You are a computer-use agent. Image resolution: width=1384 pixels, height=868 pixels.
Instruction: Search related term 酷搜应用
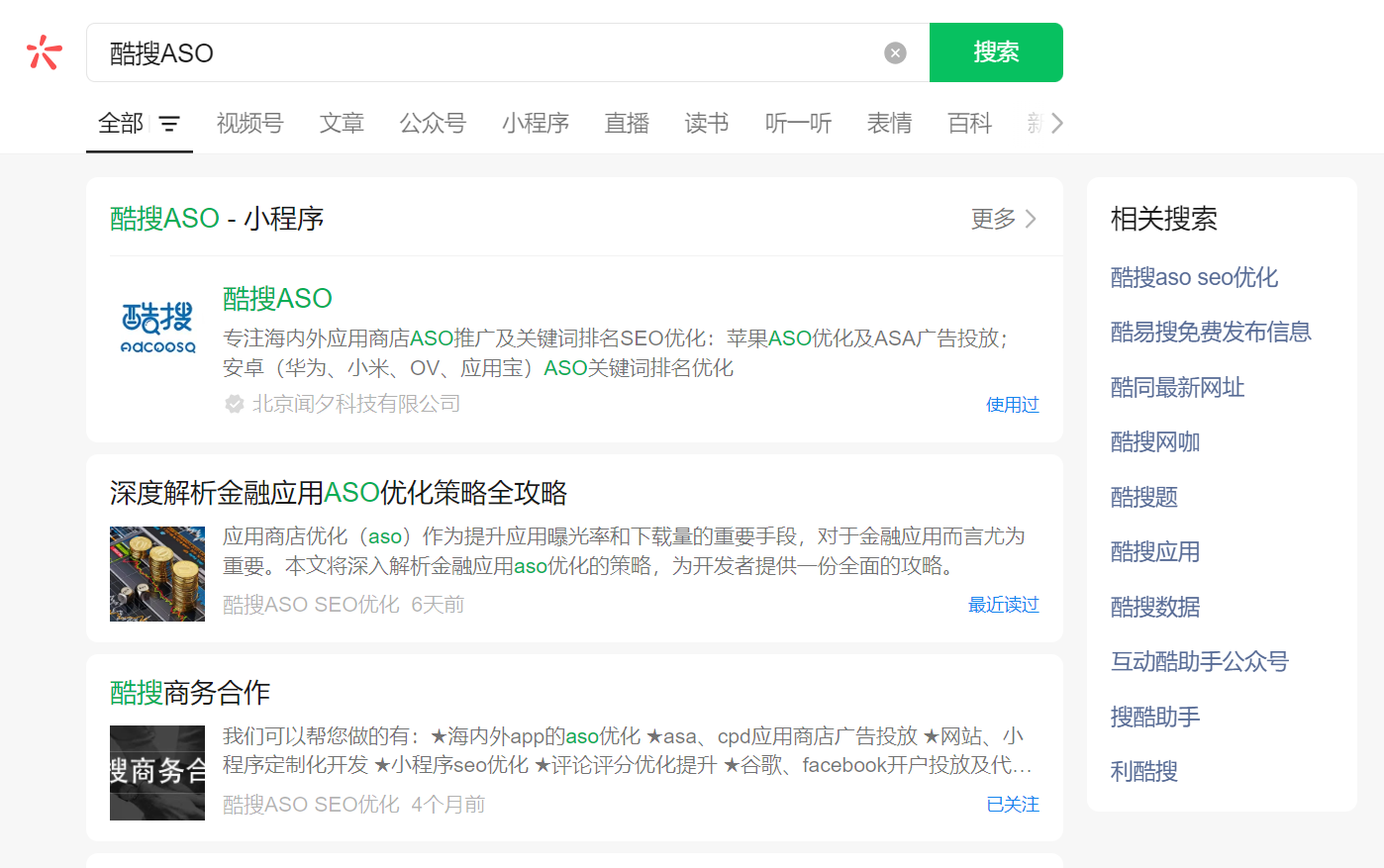tap(1155, 551)
